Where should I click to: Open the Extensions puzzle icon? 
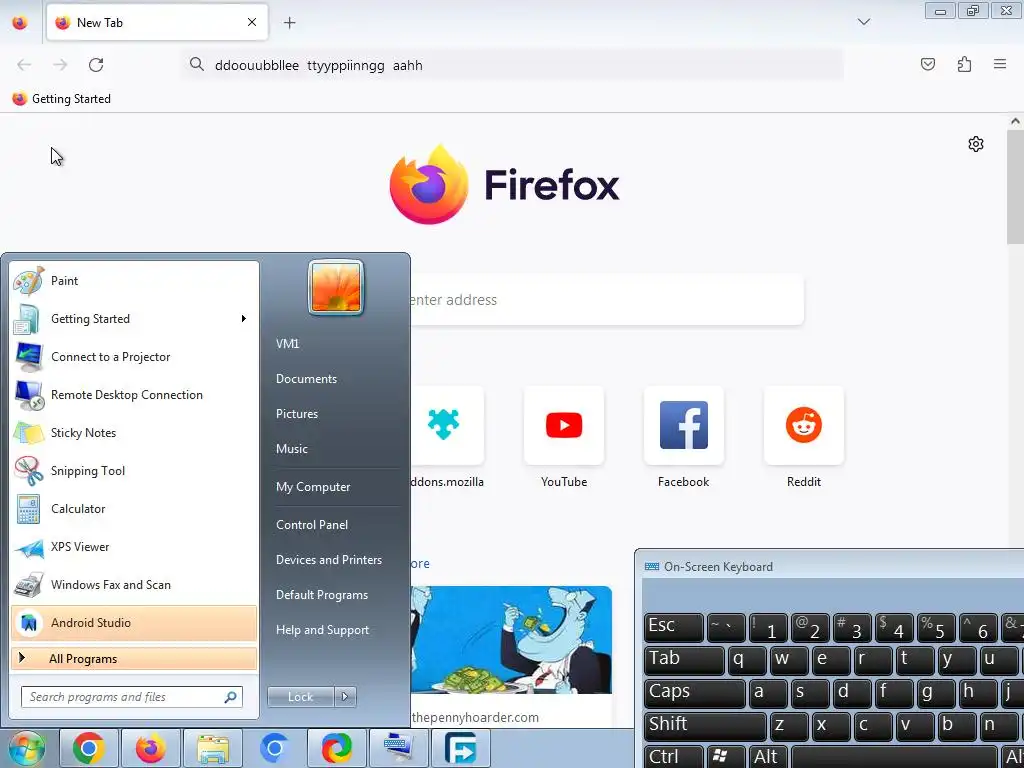point(964,64)
